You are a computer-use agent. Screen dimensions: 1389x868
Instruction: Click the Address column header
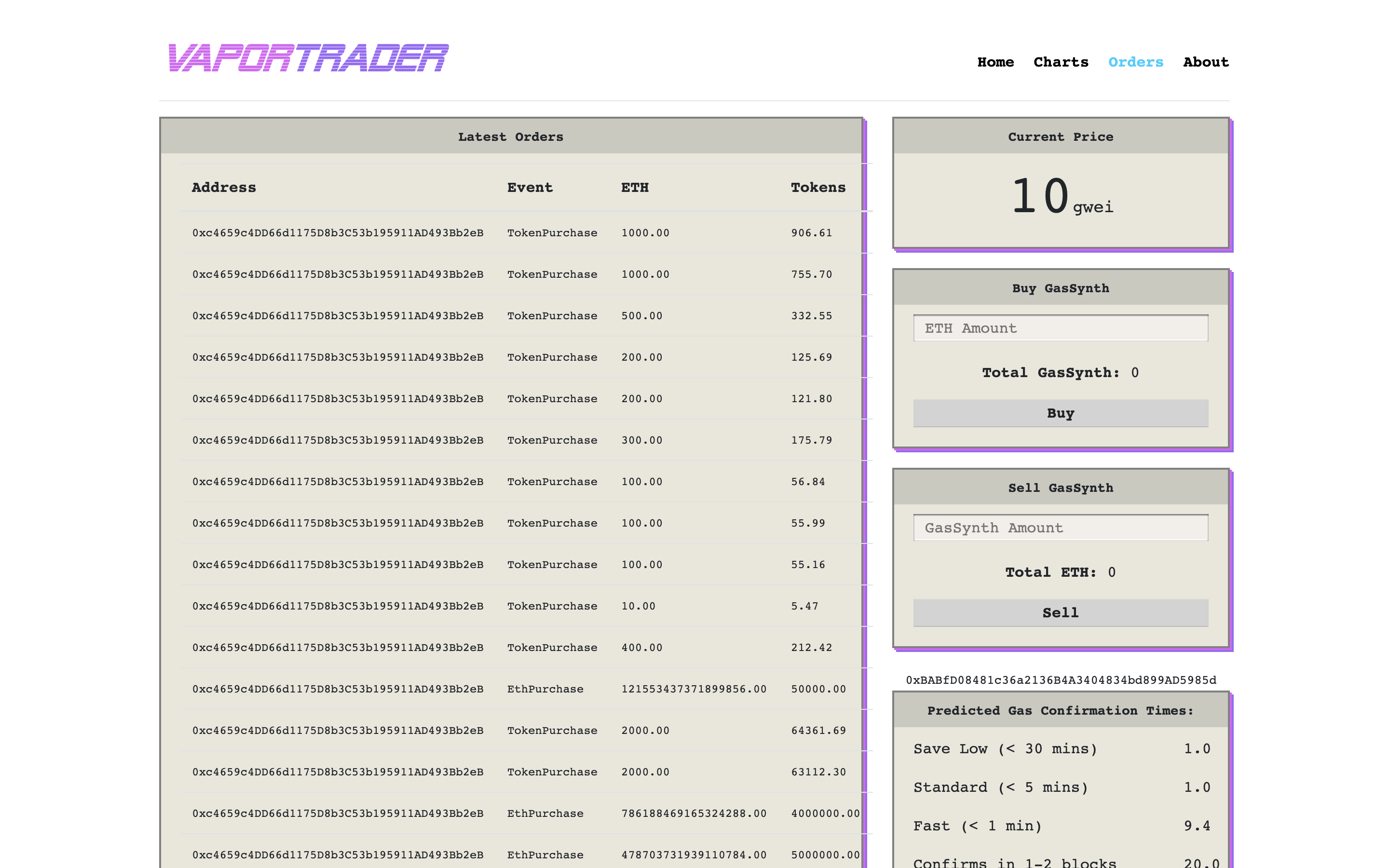coord(224,188)
